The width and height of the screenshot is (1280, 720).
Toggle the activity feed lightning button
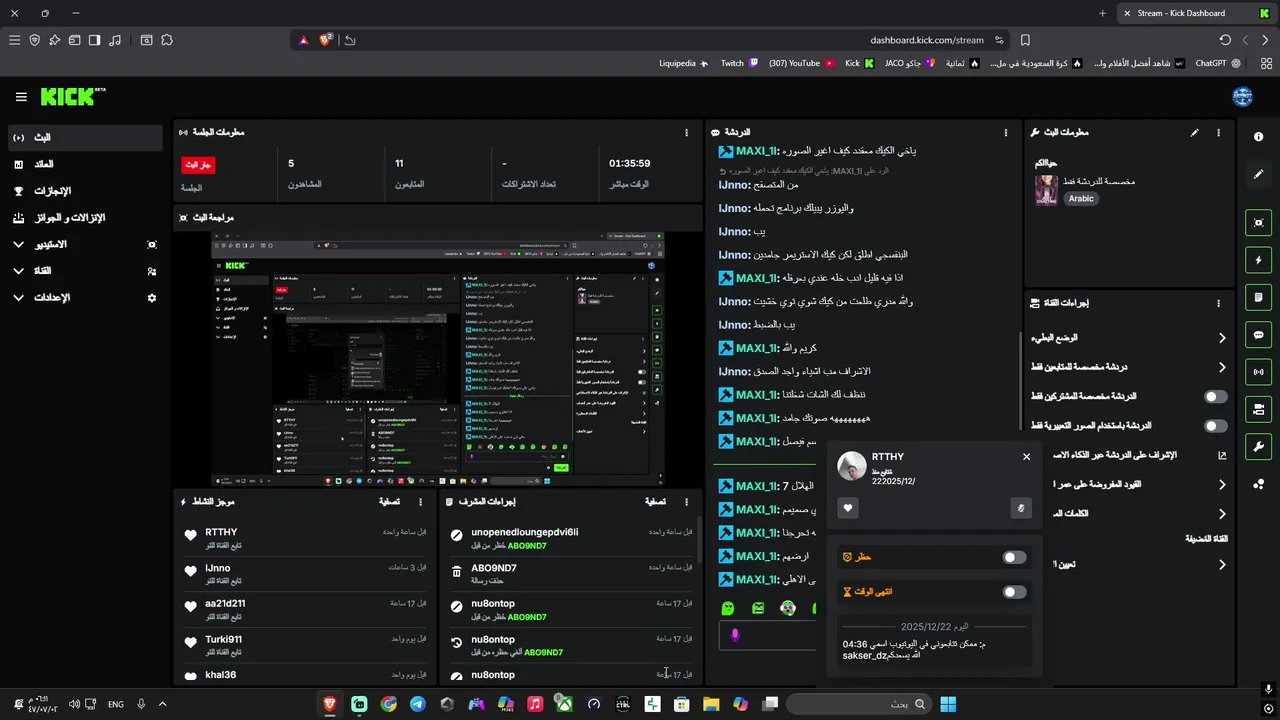(x=1259, y=260)
